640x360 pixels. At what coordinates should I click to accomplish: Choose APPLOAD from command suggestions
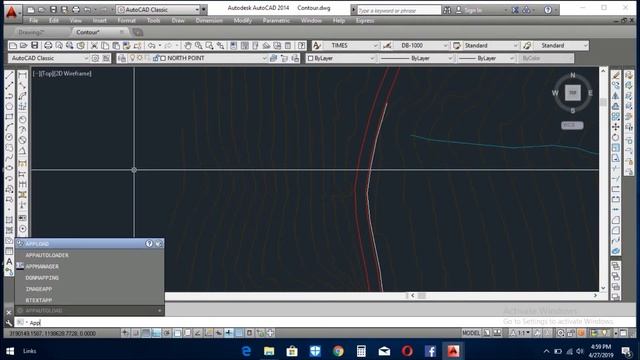[x=90, y=244]
